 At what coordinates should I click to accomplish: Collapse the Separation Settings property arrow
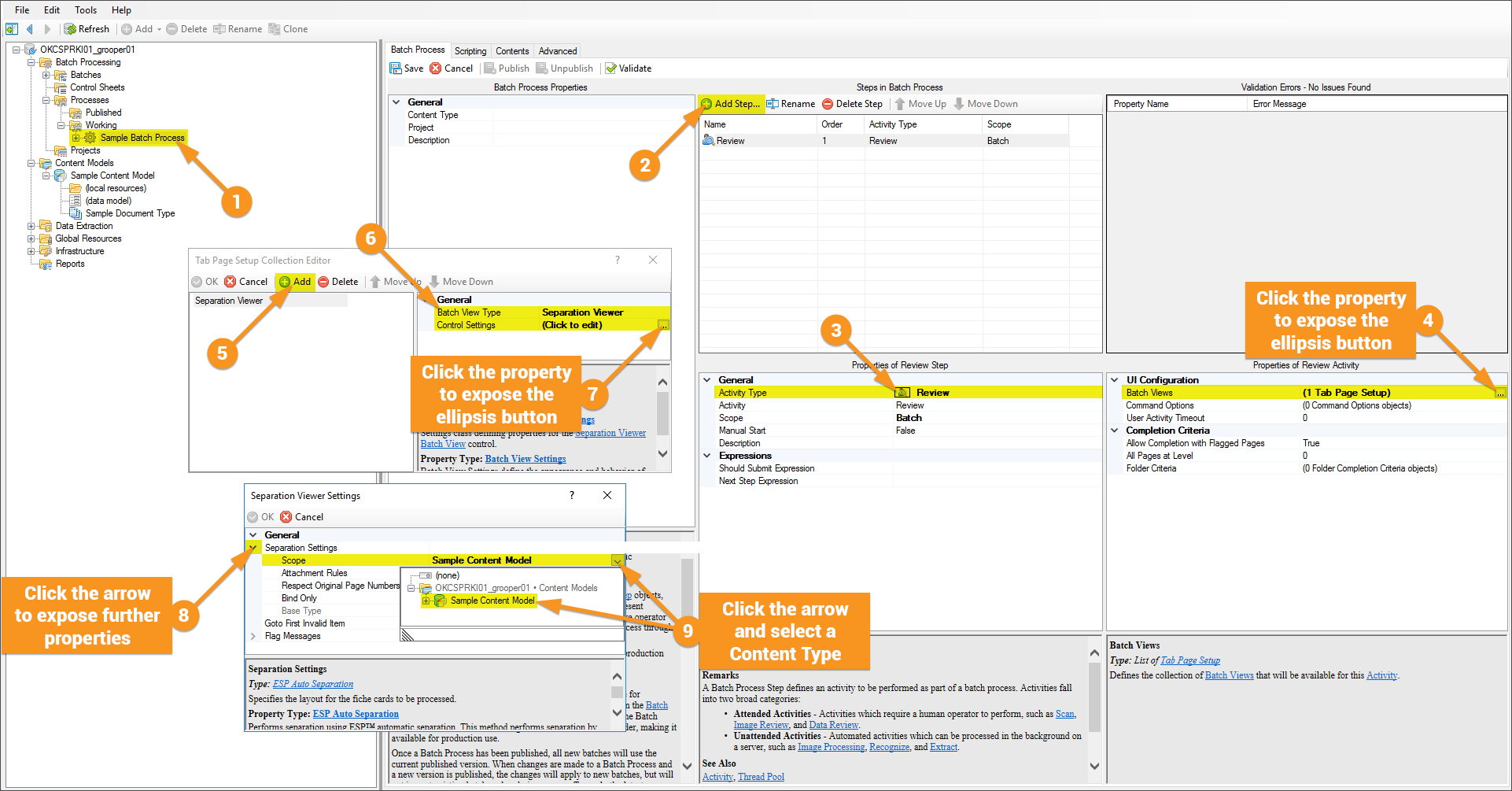click(253, 548)
